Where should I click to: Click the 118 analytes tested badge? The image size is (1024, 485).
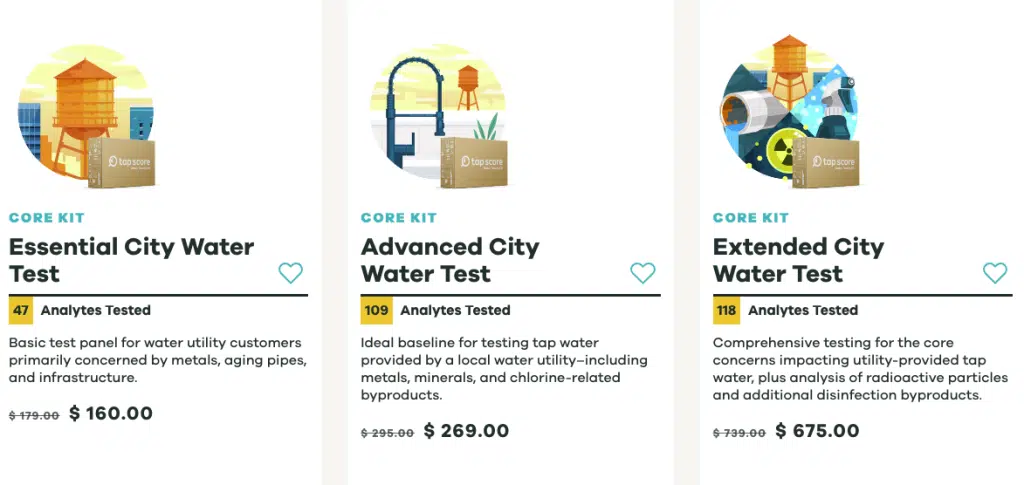727,310
